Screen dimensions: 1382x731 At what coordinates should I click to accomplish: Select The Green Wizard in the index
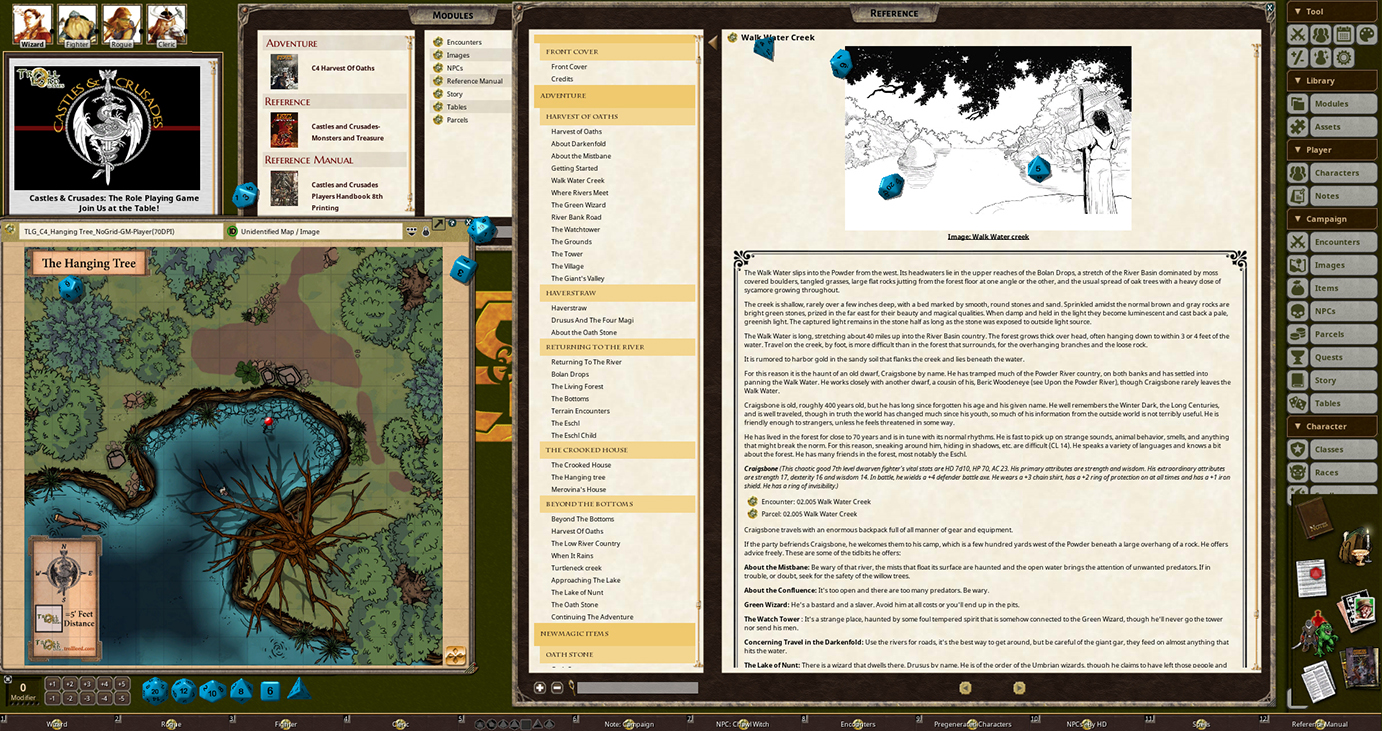[x=578, y=205]
